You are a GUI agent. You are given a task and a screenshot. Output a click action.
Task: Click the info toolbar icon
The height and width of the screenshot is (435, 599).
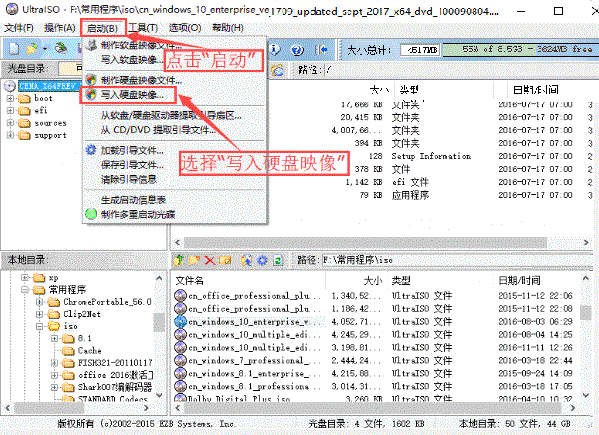pyautogui.click(x=275, y=50)
